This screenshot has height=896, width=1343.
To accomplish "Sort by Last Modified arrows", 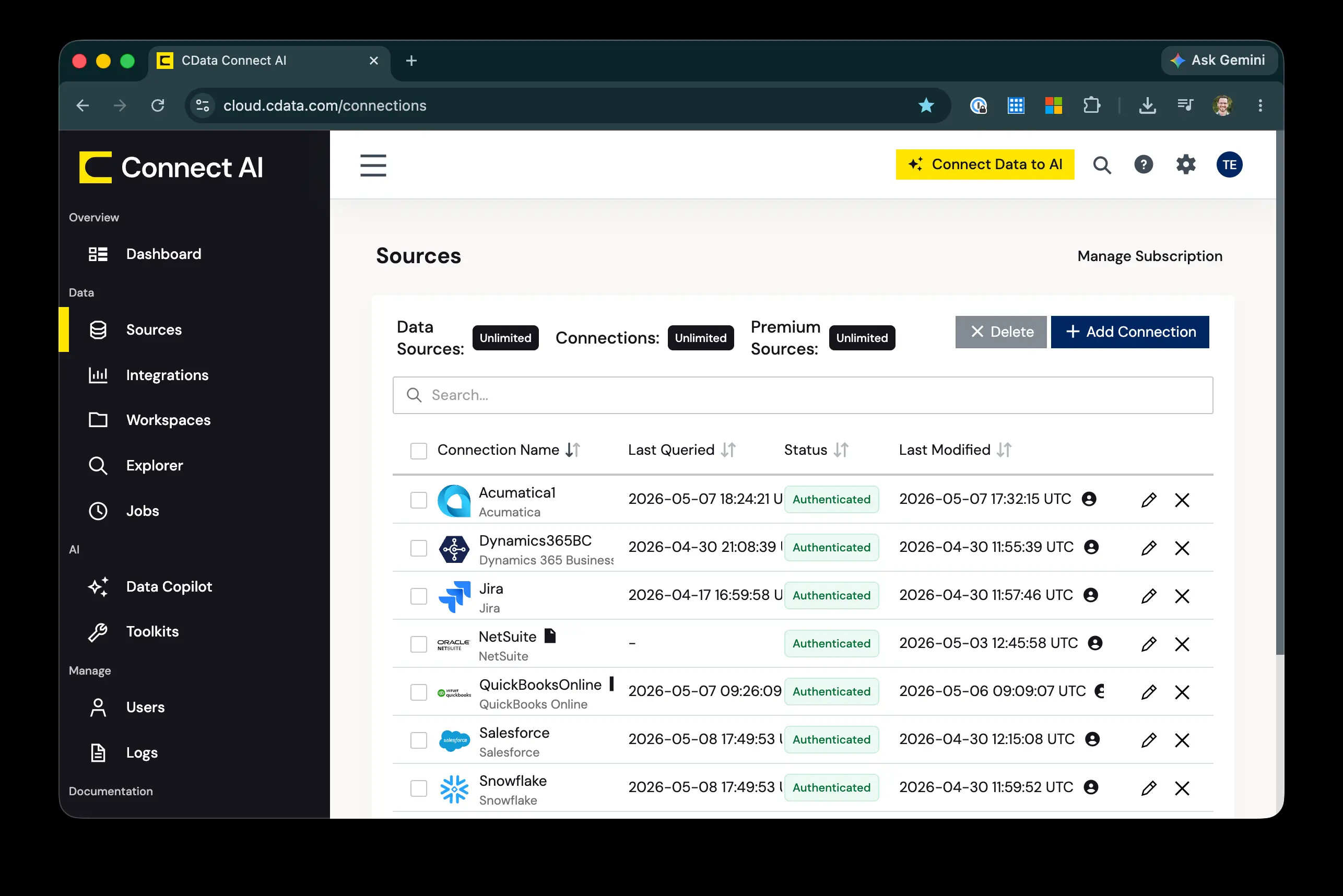I will coord(1004,450).
